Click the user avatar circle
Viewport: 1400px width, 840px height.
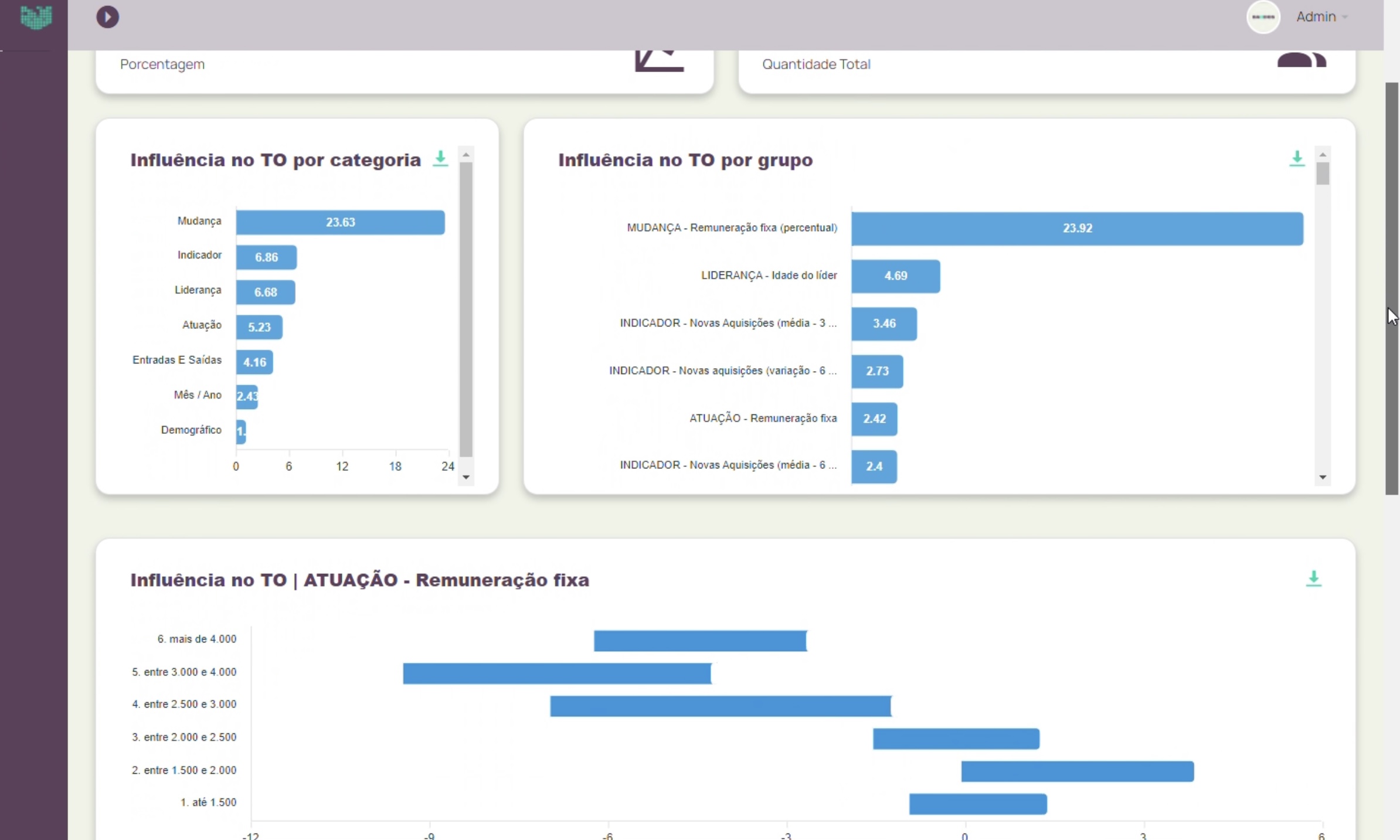pos(1263,17)
